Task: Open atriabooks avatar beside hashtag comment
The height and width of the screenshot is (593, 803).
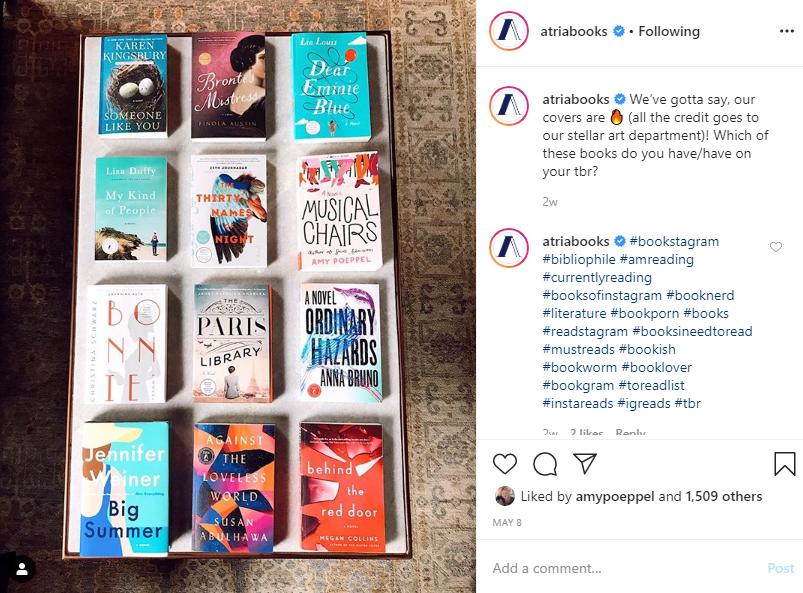Action: [x=509, y=248]
